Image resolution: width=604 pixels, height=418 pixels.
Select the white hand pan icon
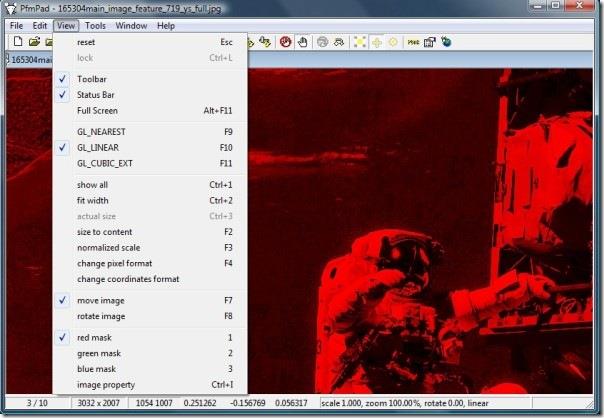[303, 42]
